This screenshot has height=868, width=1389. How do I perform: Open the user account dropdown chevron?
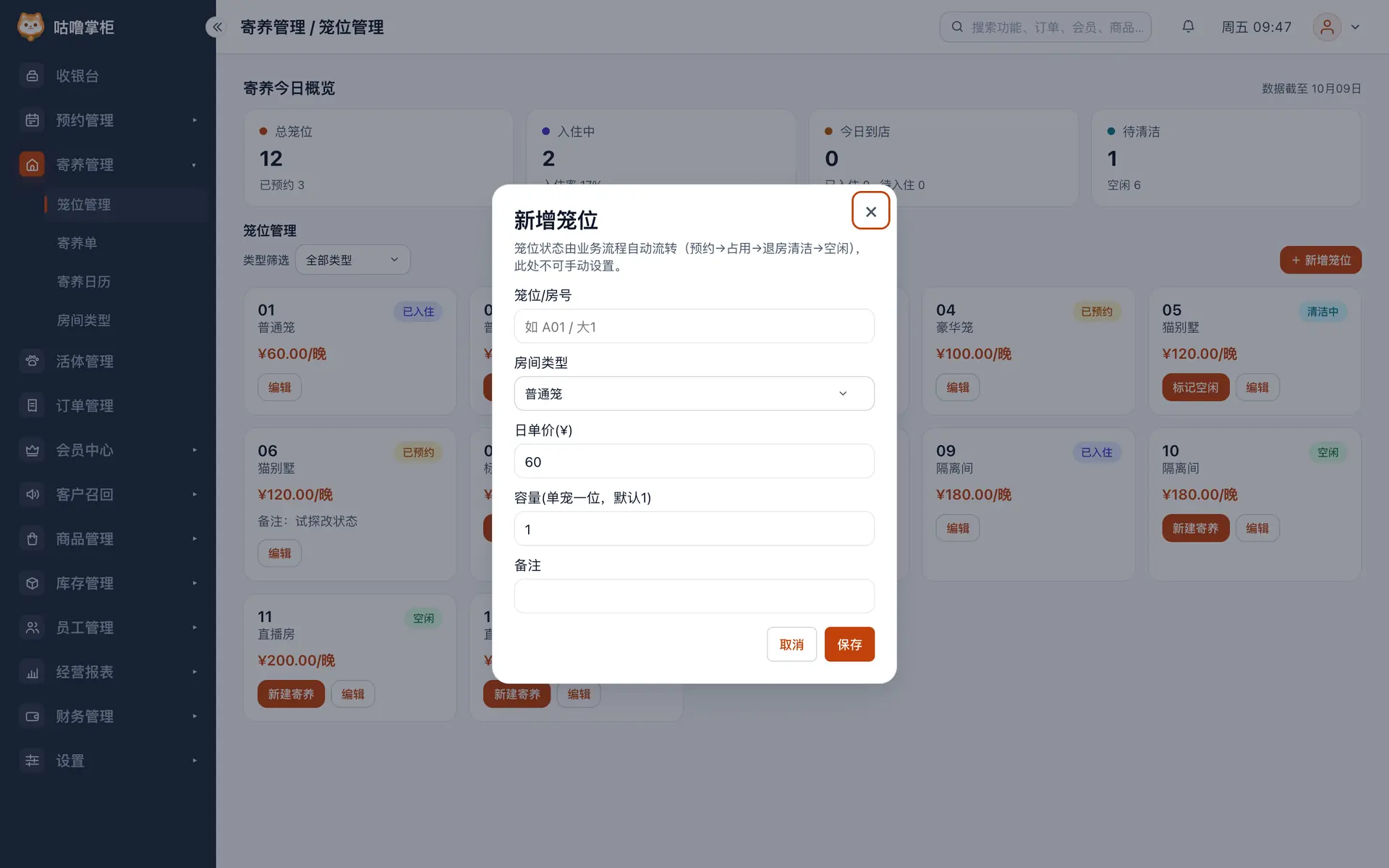coord(1355,27)
